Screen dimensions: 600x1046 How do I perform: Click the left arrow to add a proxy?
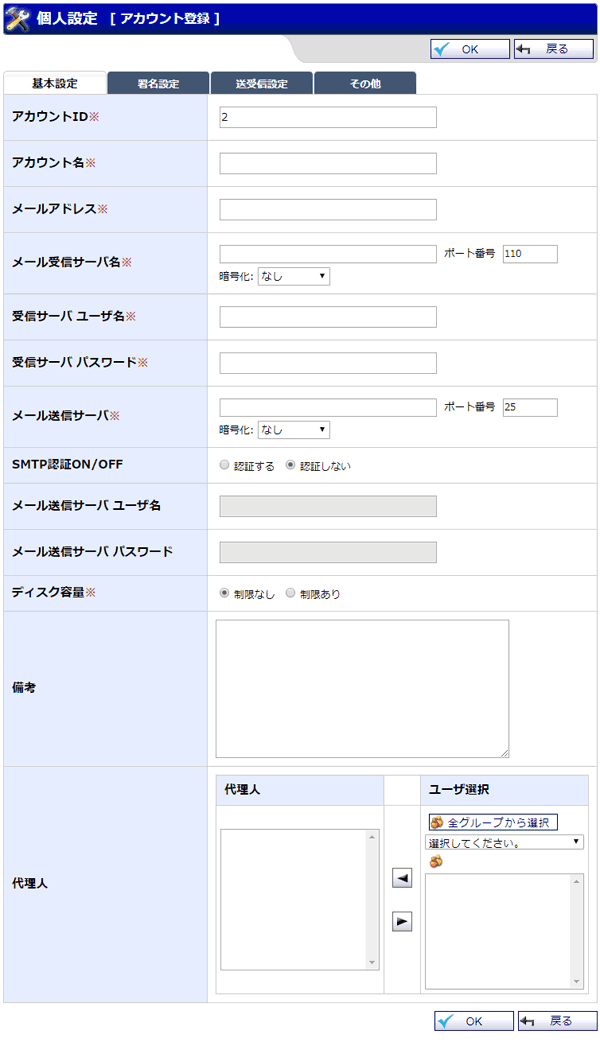click(x=402, y=878)
